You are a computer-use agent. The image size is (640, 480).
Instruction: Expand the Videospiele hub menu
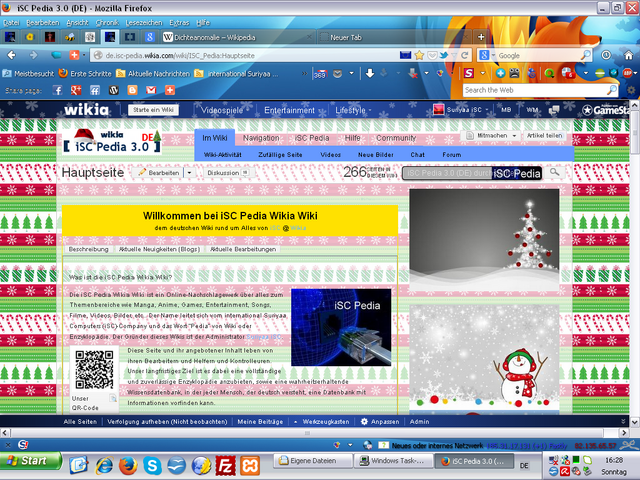click(222, 110)
